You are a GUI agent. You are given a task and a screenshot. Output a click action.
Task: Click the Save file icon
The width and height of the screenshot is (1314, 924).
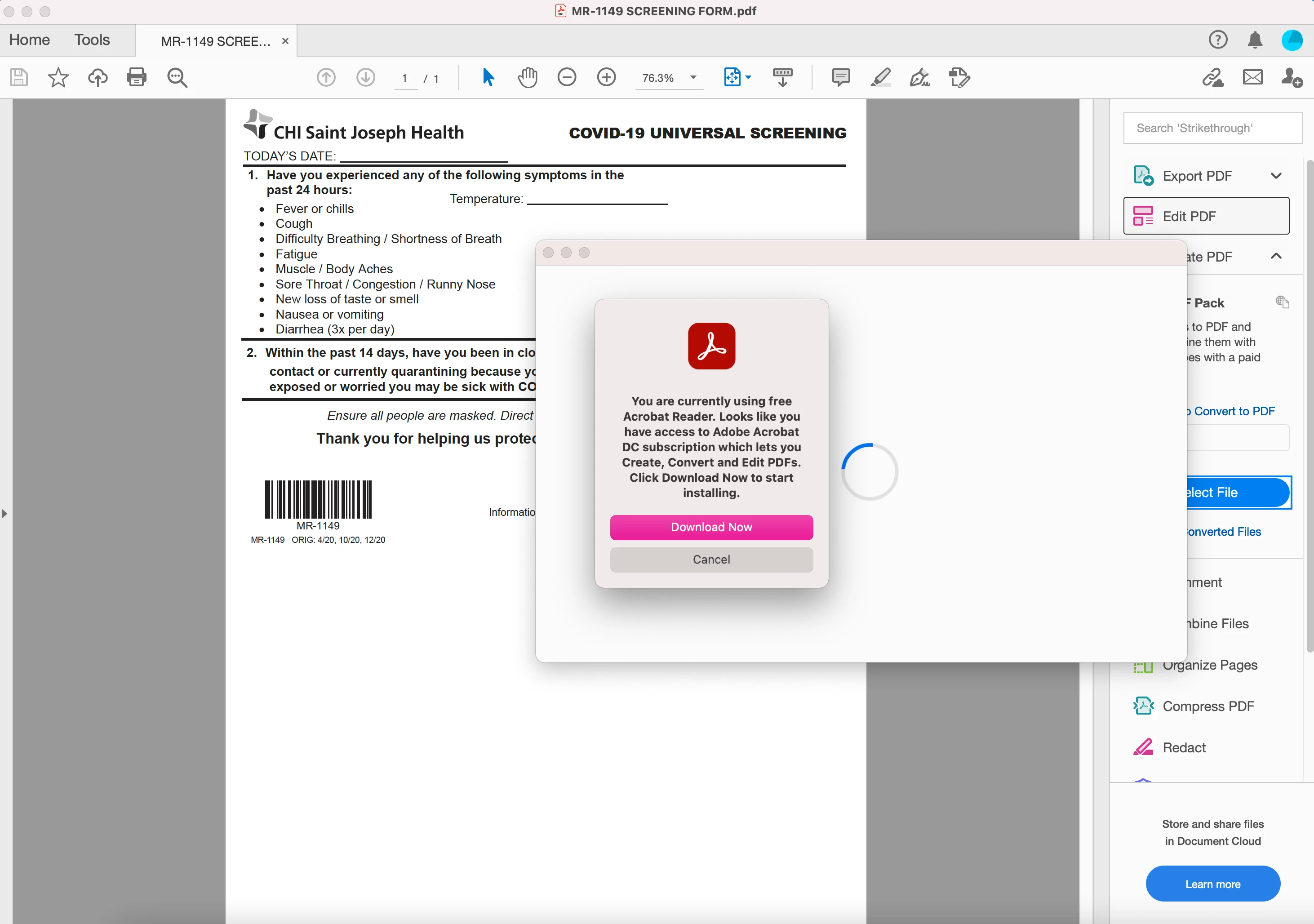[x=19, y=77]
